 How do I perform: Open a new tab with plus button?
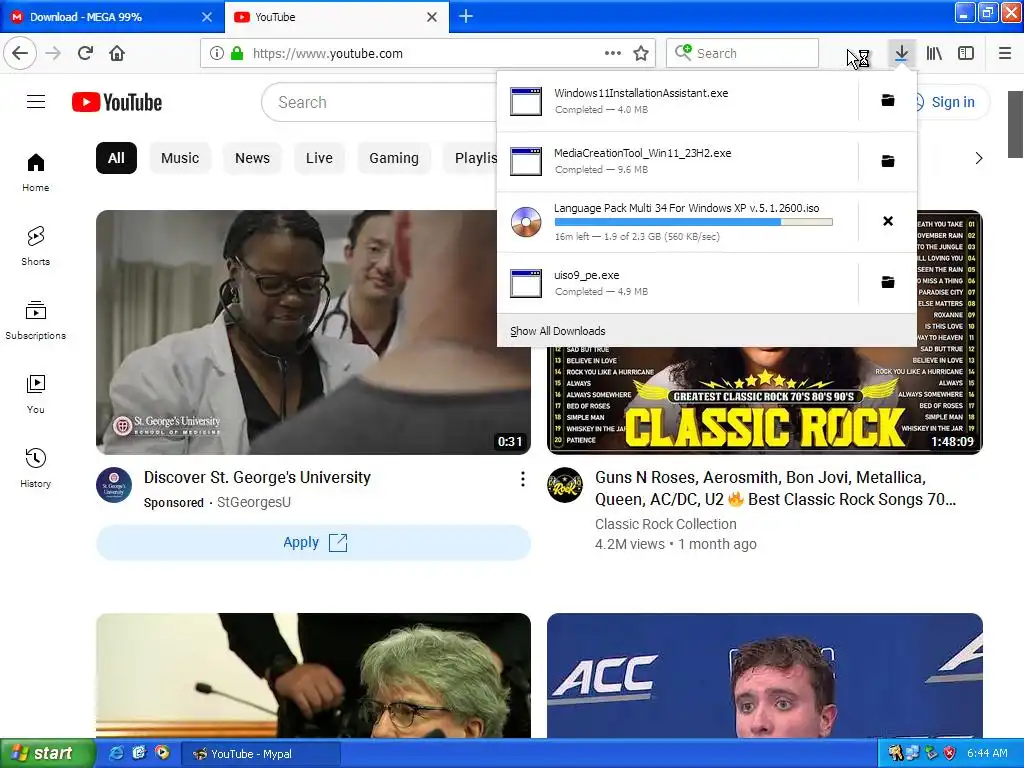(466, 16)
